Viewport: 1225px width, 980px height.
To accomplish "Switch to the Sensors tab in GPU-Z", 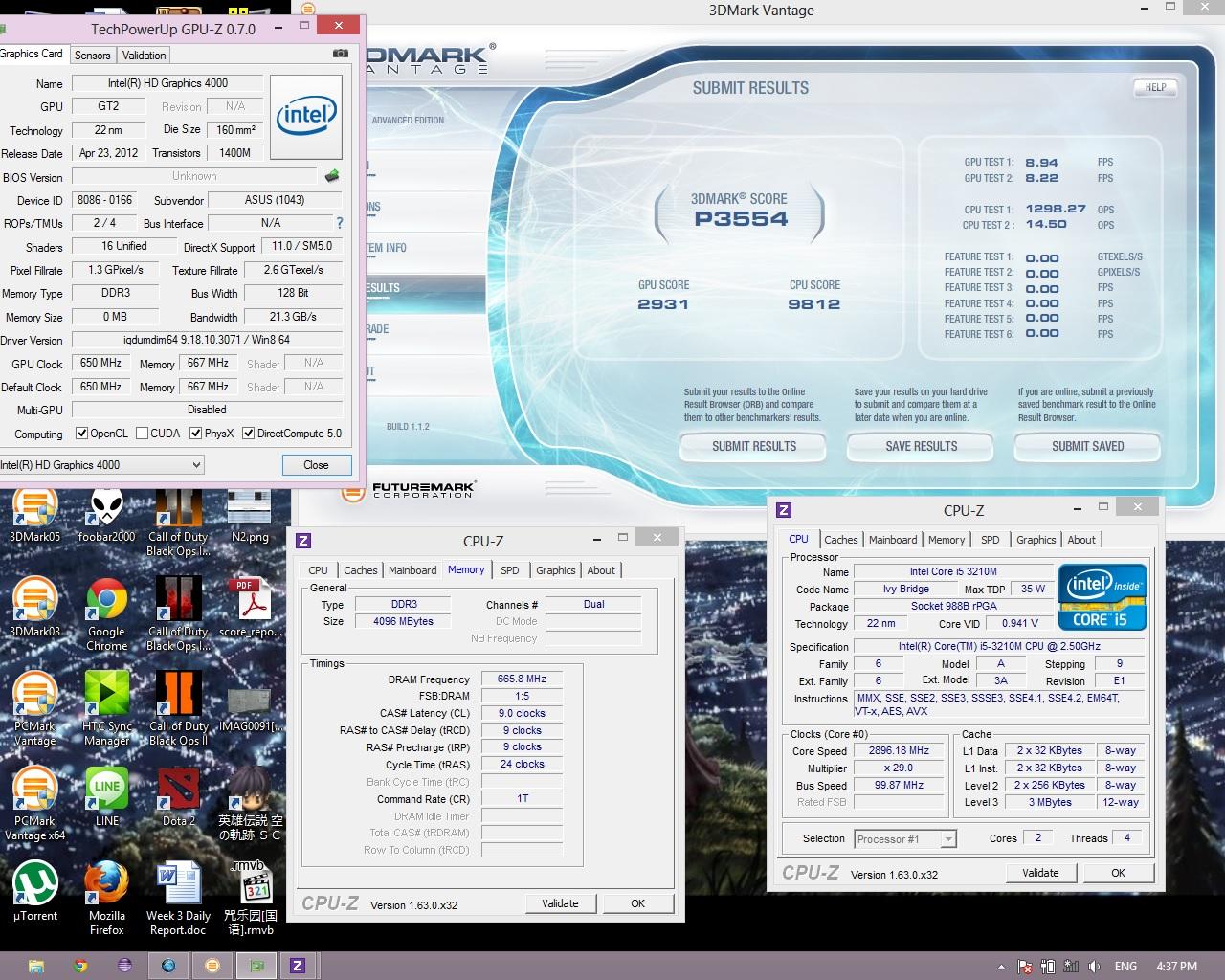I will pyautogui.click(x=93, y=56).
